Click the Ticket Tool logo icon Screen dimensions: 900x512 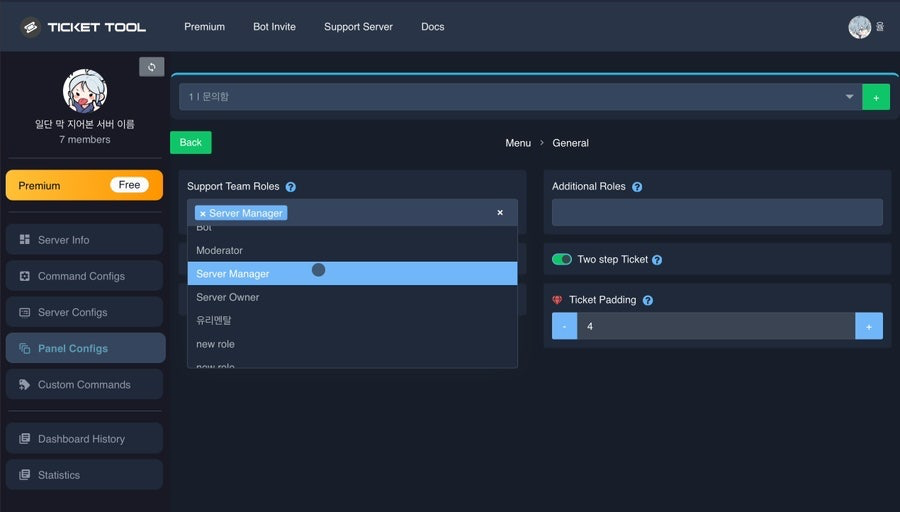[31, 27]
